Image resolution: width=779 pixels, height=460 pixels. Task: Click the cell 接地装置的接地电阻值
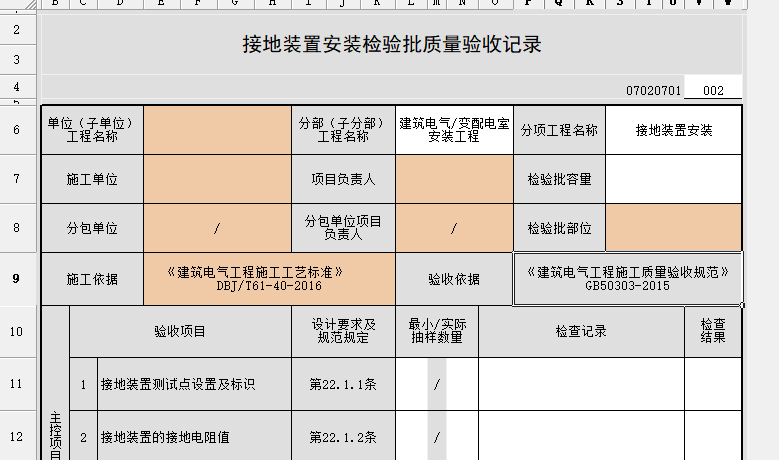(194, 437)
